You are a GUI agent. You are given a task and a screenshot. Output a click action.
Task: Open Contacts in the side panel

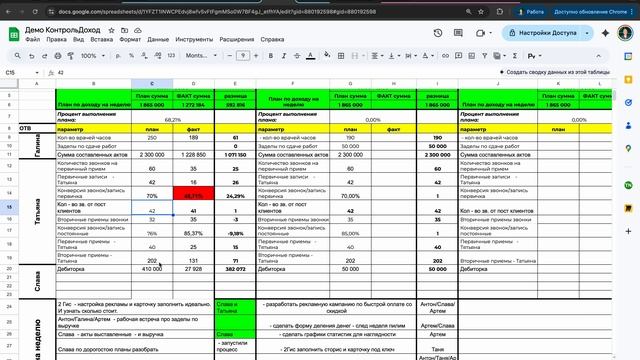pos(628,126)
